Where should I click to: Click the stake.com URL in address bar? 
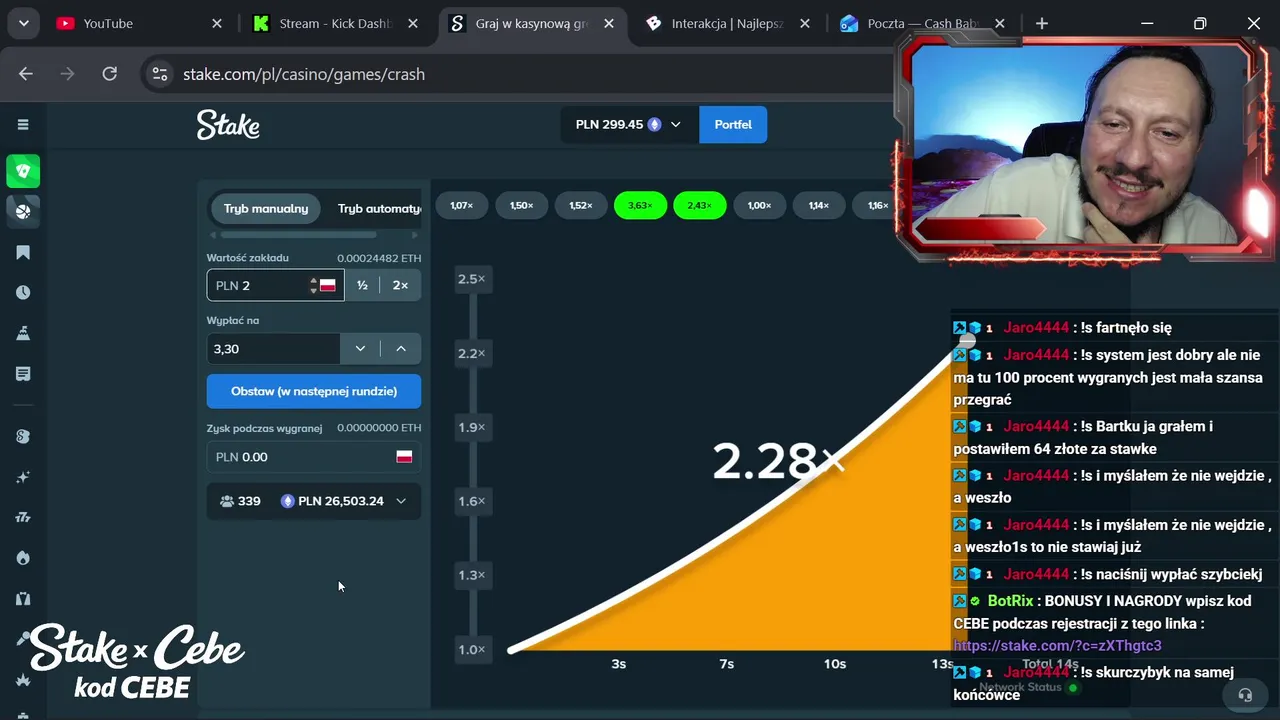pos(304,74)
